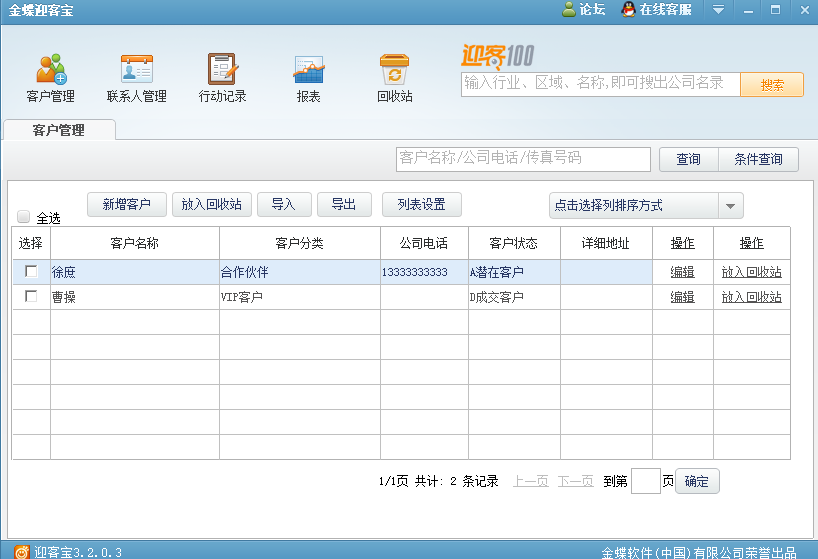Select the 徐庶 customer name cell

click(135, 272)
